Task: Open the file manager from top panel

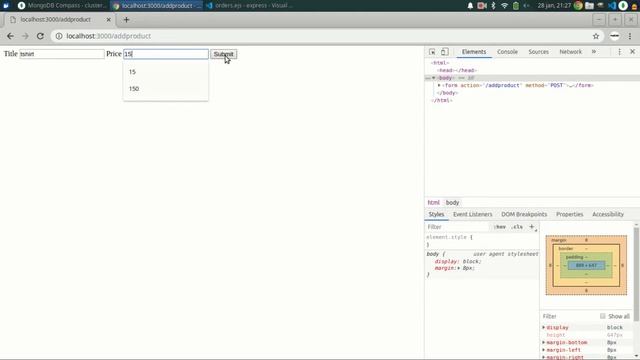Action: [589, 6]
